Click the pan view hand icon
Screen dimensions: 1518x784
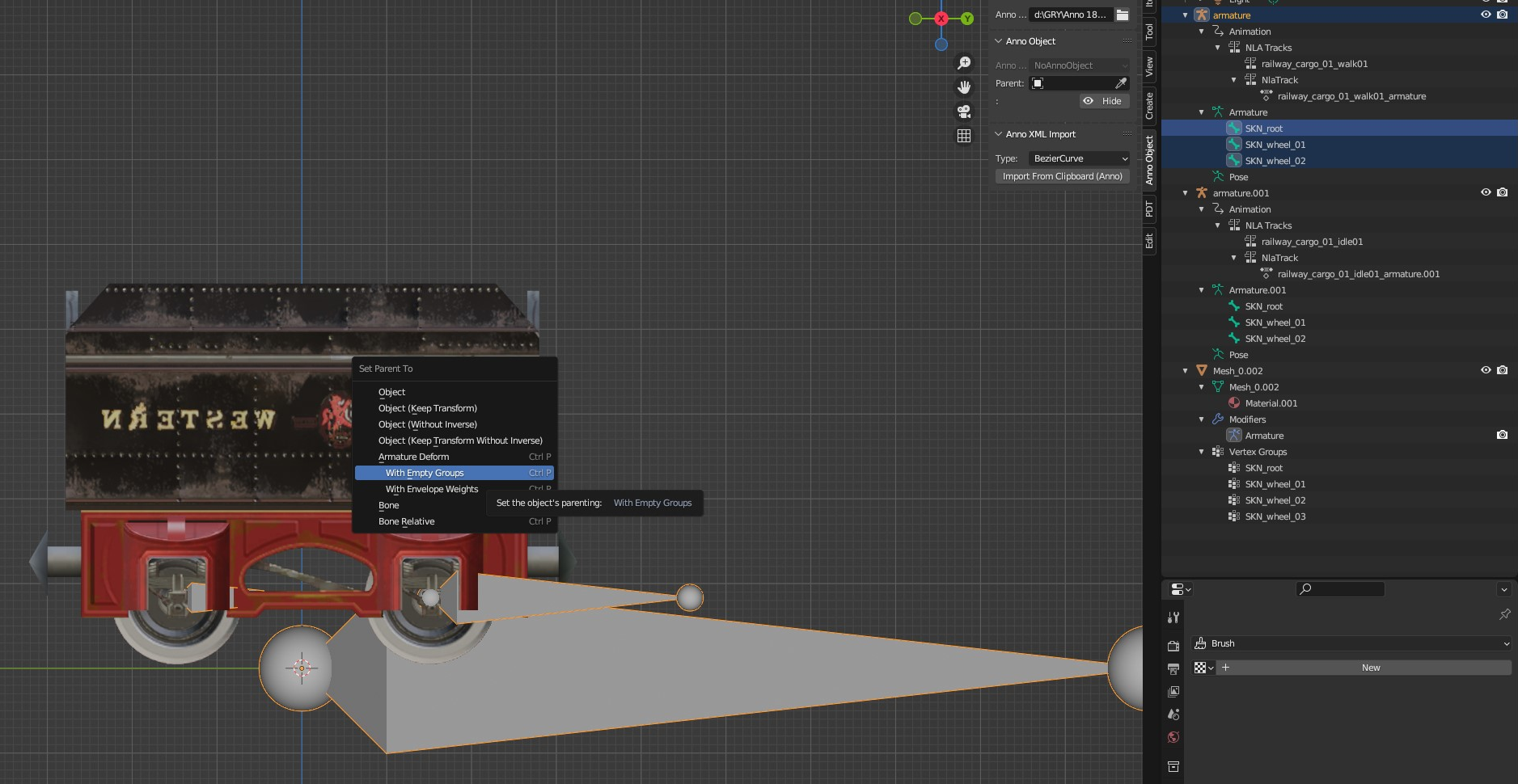click(964, 87)
